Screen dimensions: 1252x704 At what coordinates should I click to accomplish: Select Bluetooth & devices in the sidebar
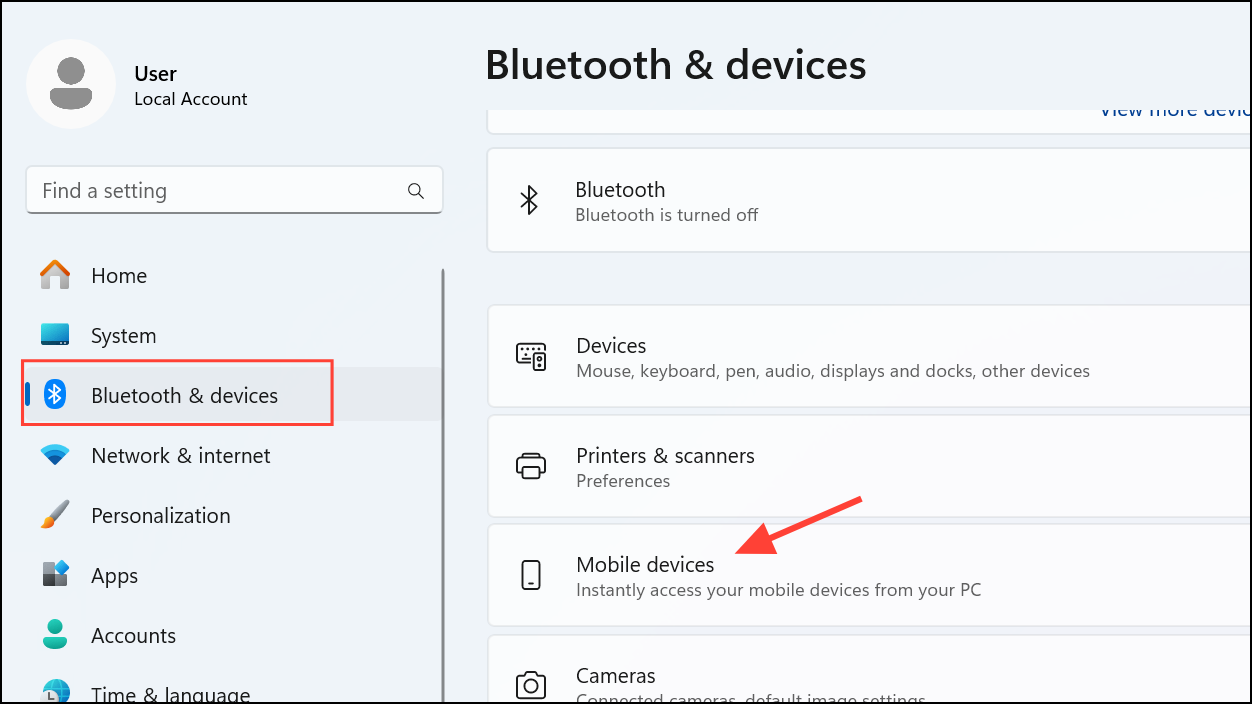(184, 395)
